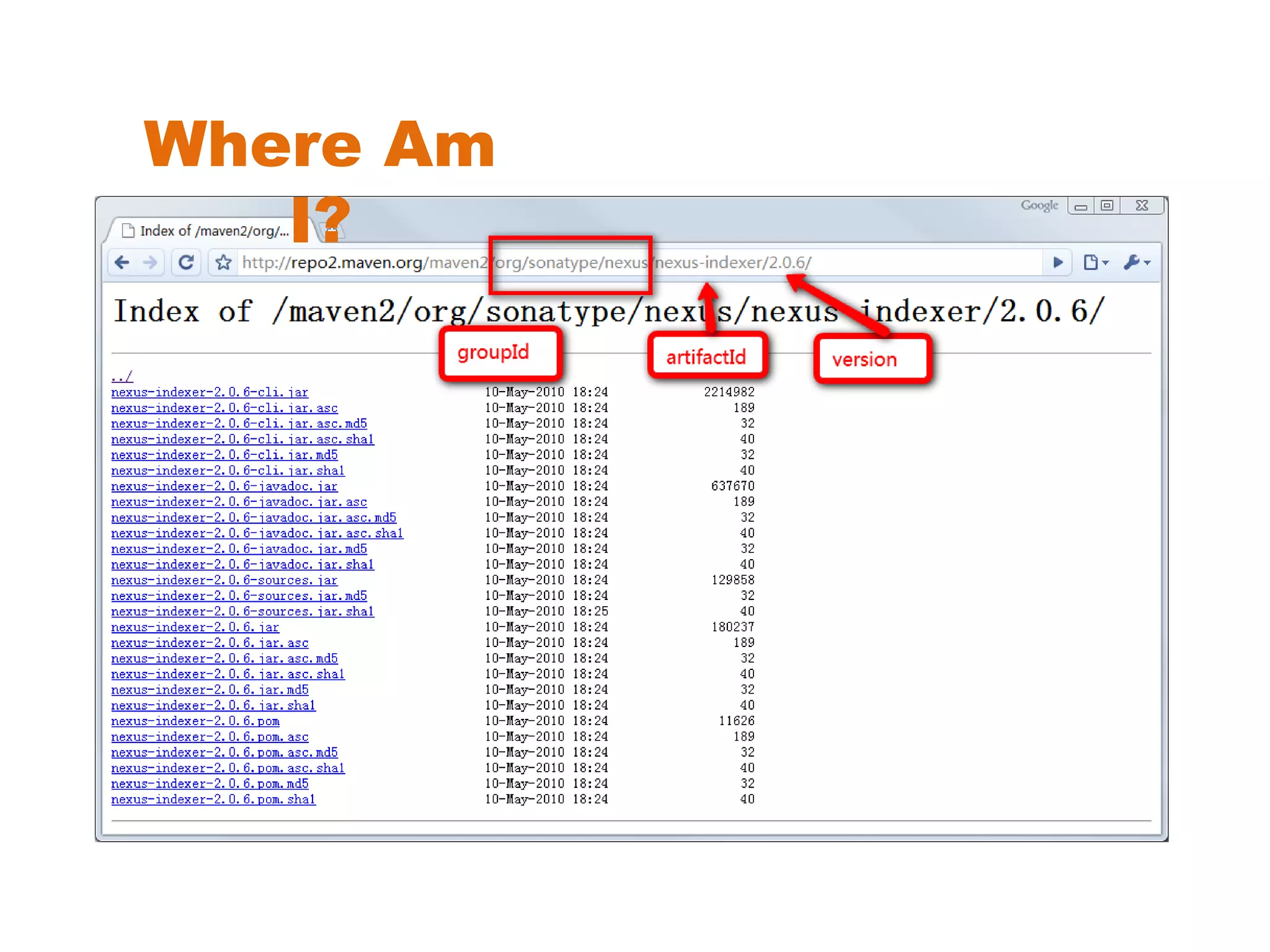Reload the page with the refresh icon
The width and height of the screenshot is (1270, 952).
(186, 263)
